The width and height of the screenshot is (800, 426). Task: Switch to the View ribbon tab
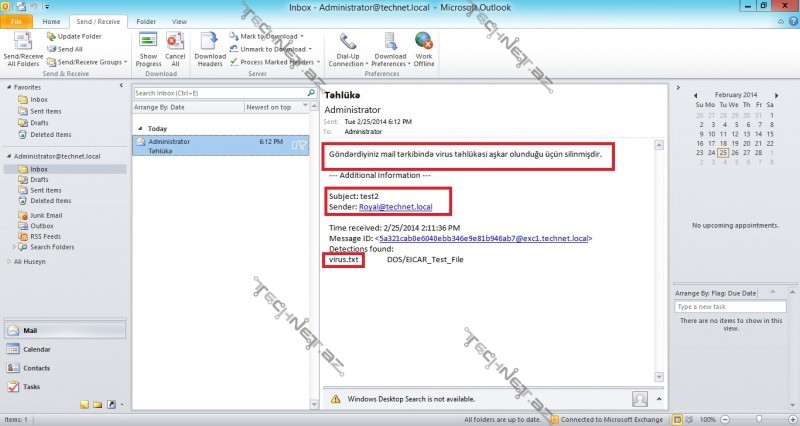[x=179, y=21]
